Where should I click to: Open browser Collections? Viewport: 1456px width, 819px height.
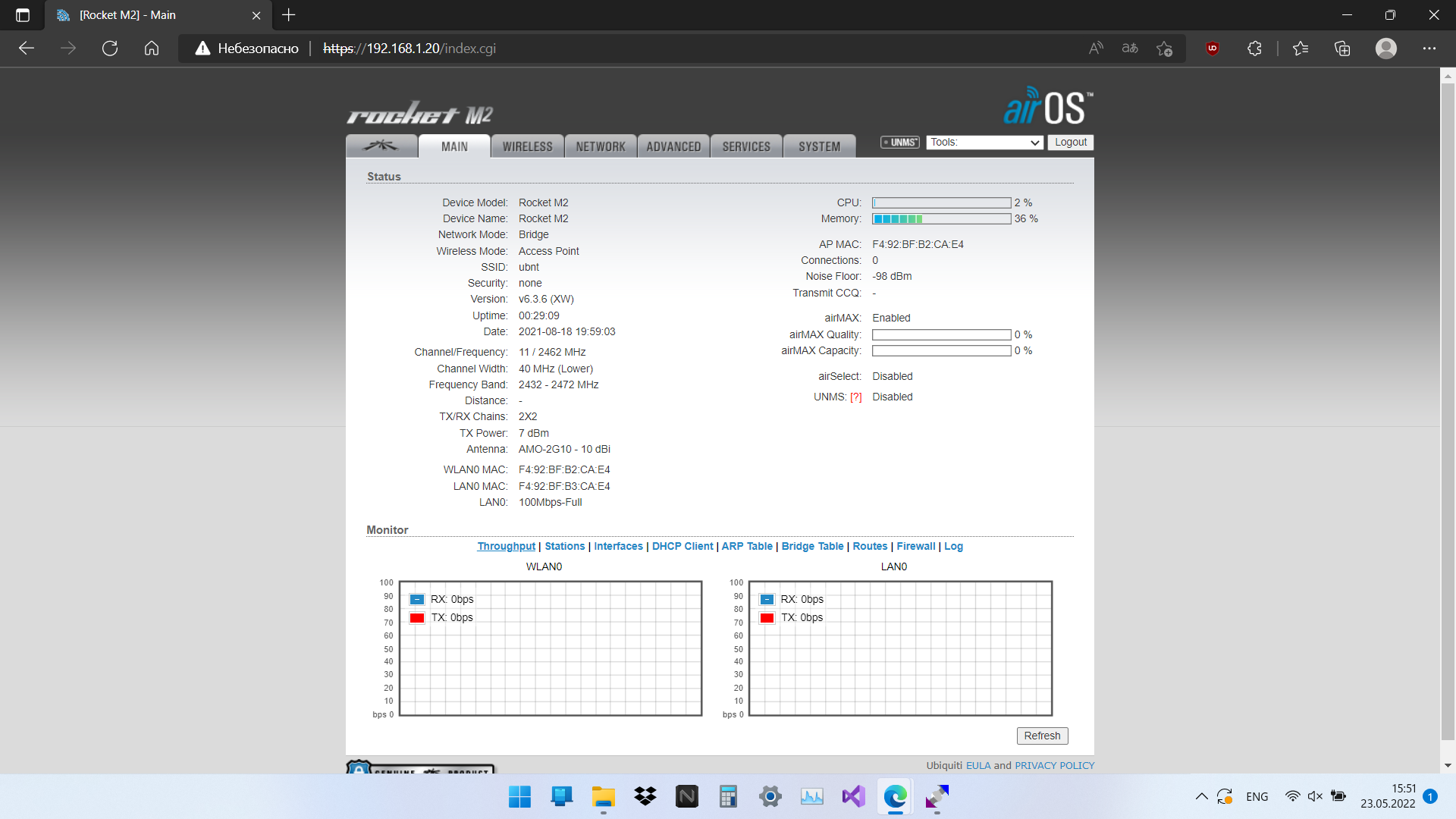tap(1342, 48)
